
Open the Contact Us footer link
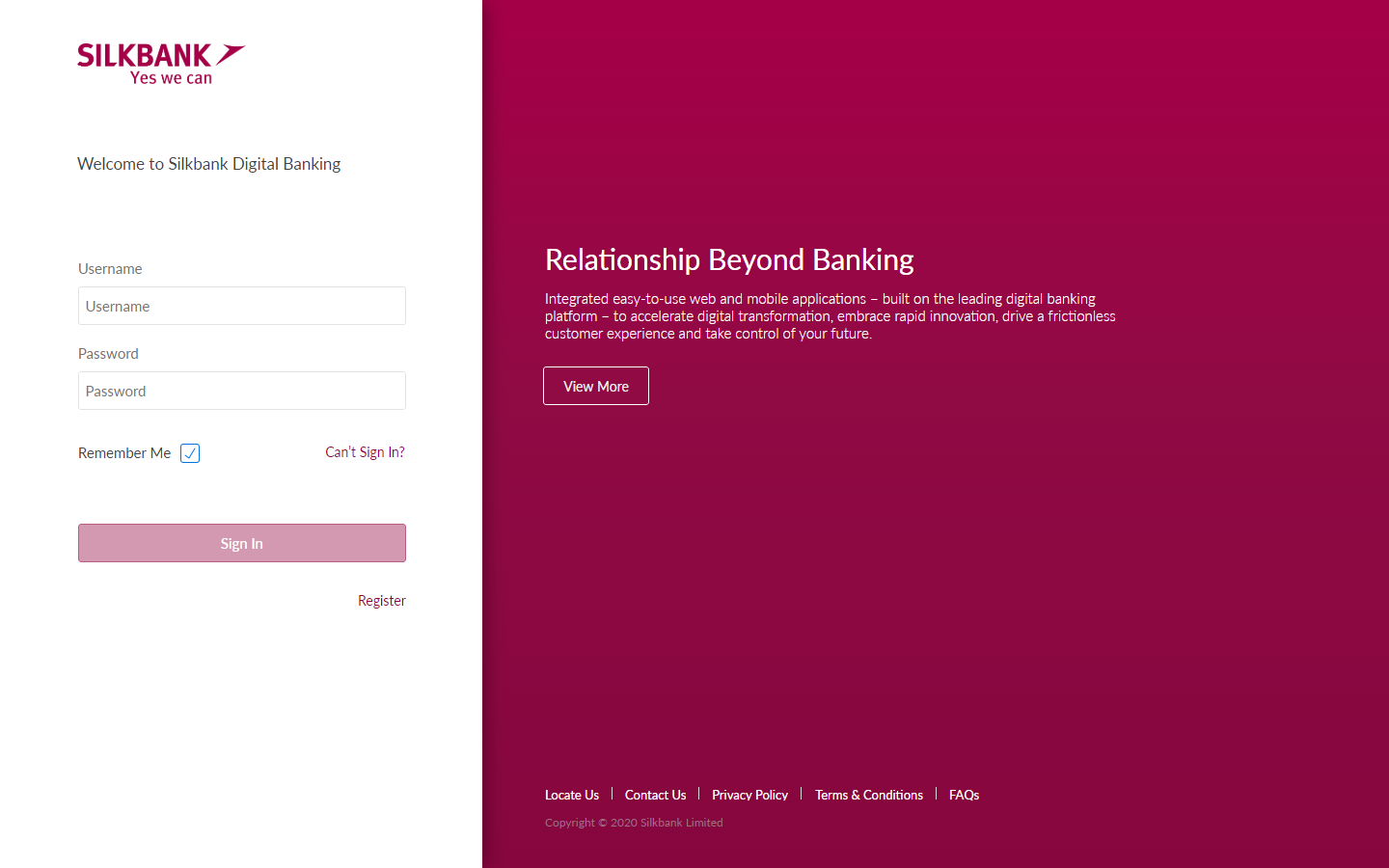tap(655, 795)
